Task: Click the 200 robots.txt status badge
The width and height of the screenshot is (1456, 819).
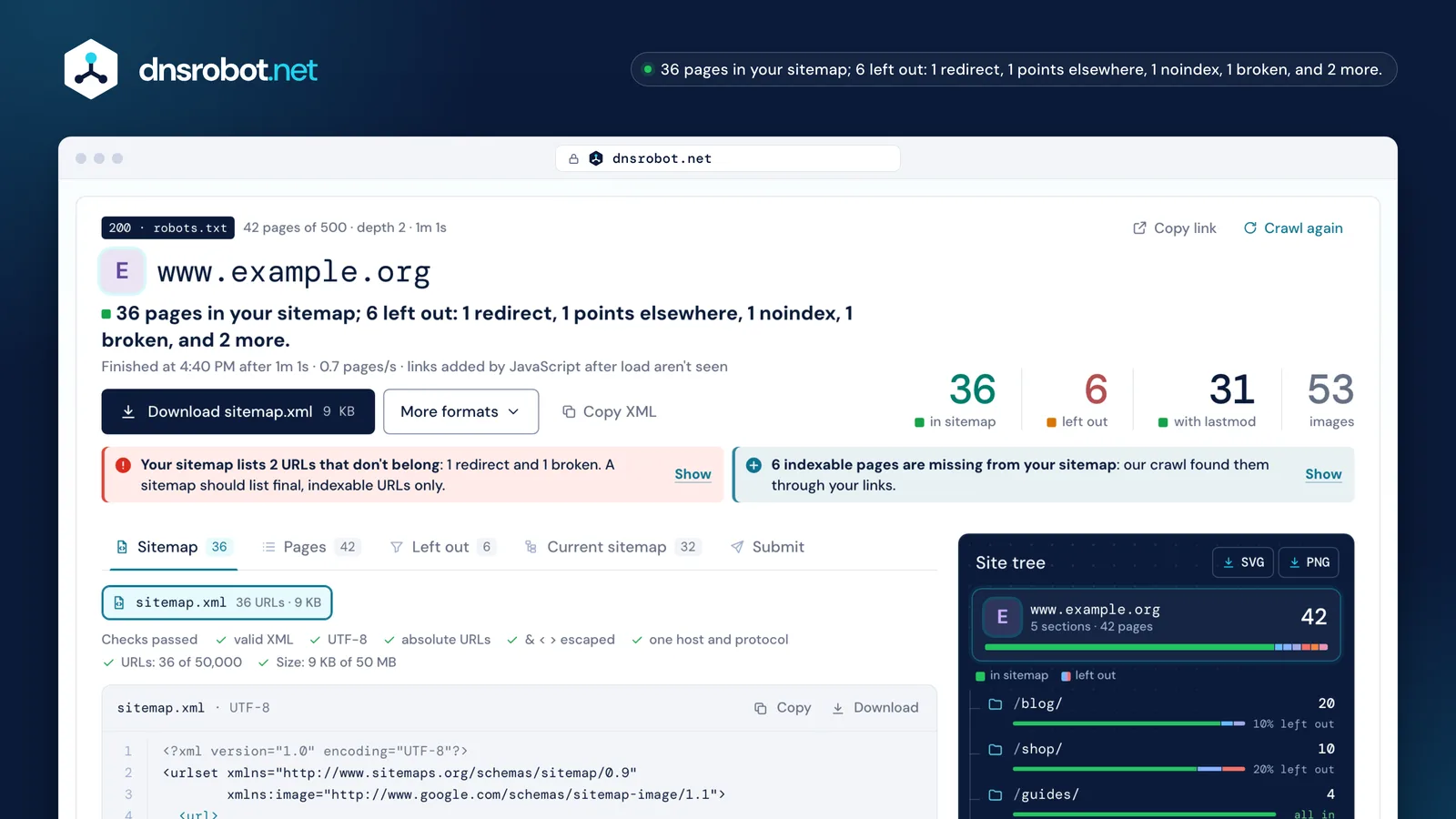Action: (167, 227)
